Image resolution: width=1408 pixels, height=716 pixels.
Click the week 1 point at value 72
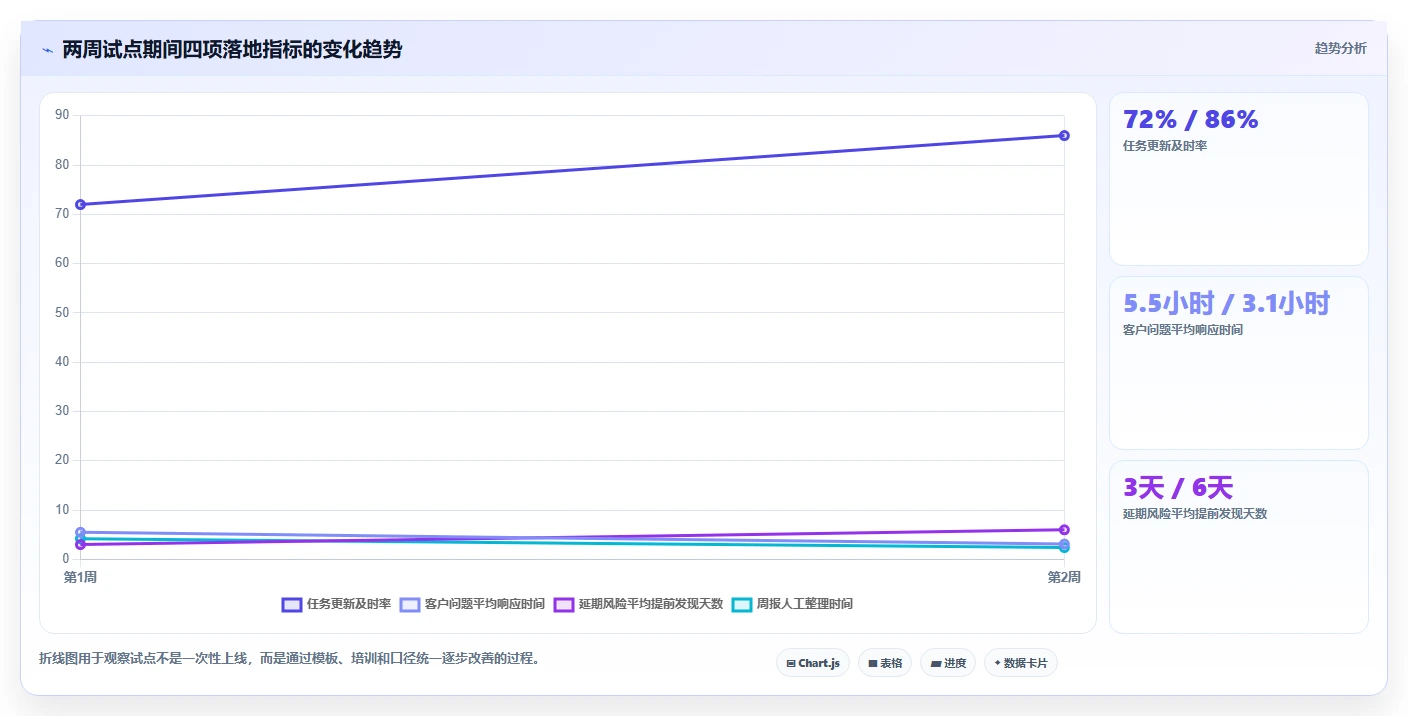coord(80,205)
